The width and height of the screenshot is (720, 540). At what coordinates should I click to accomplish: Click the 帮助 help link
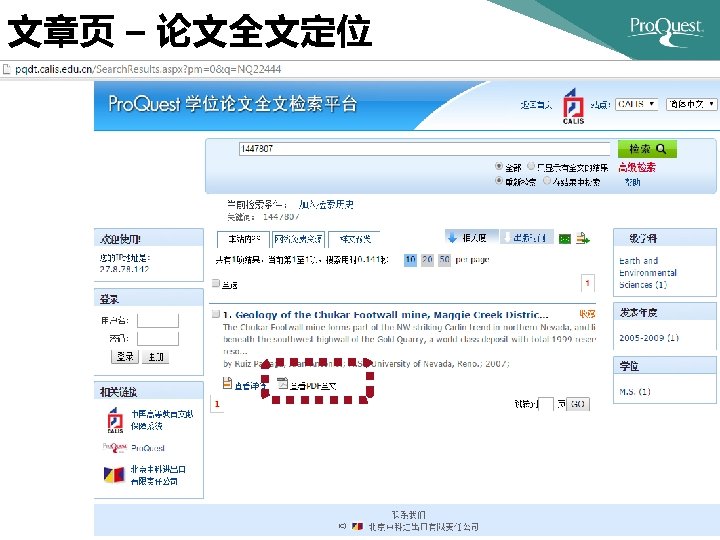click(632, 182)
